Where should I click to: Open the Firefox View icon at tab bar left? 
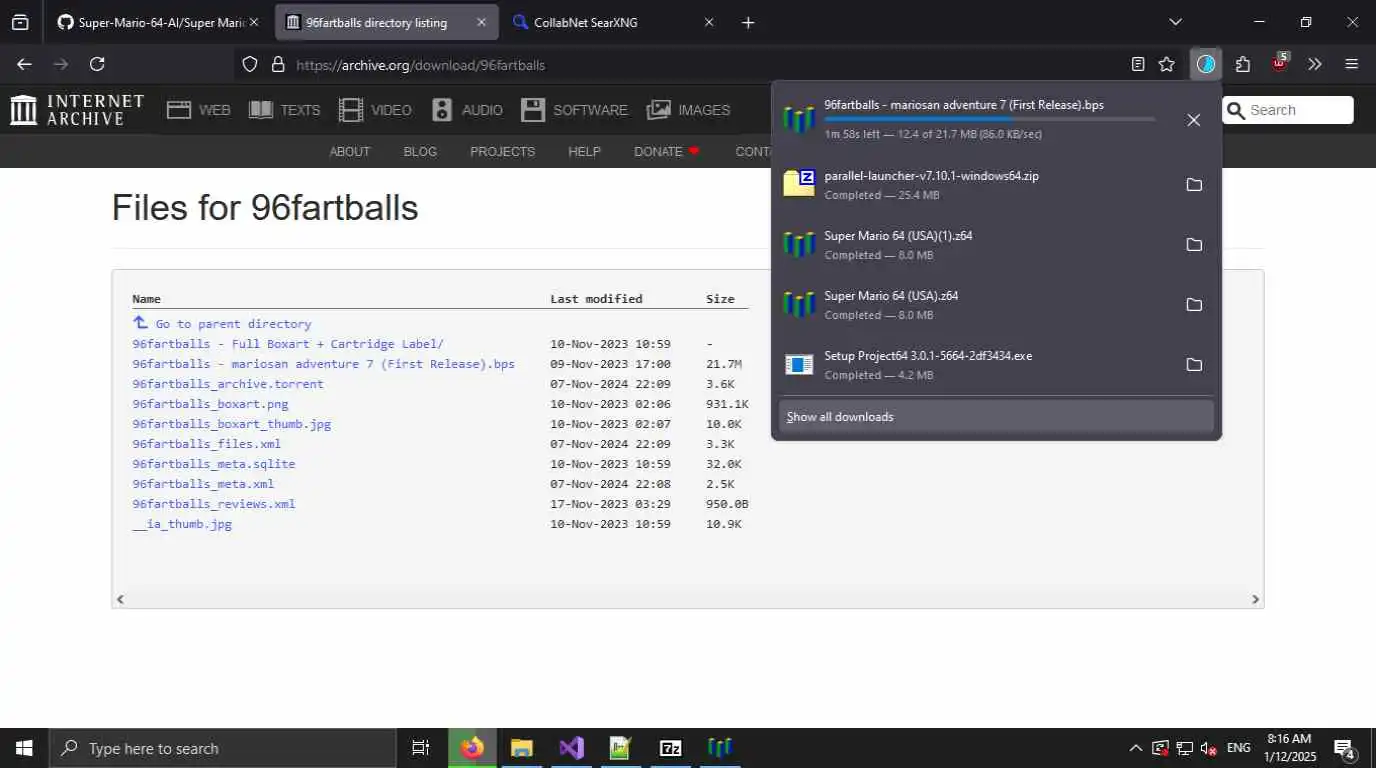point(20,22)
